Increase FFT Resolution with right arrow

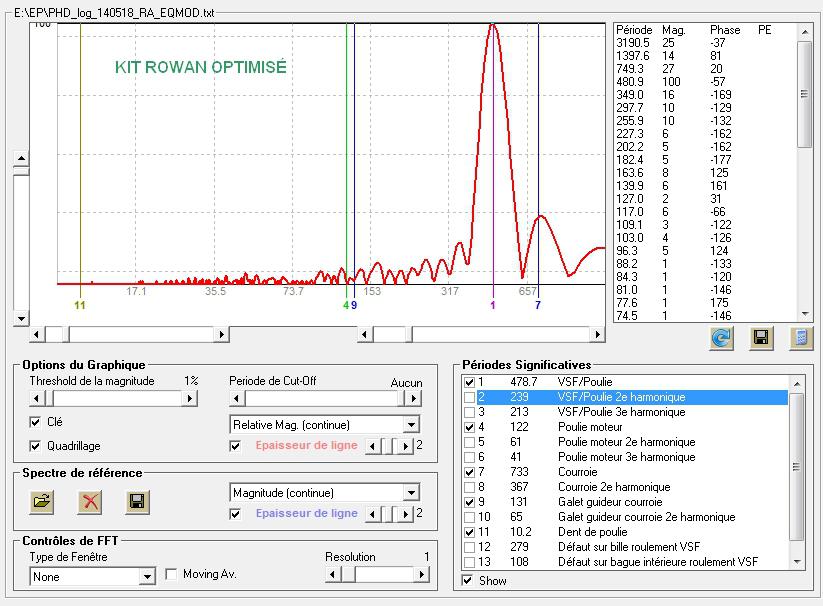(x=421, y=575)
